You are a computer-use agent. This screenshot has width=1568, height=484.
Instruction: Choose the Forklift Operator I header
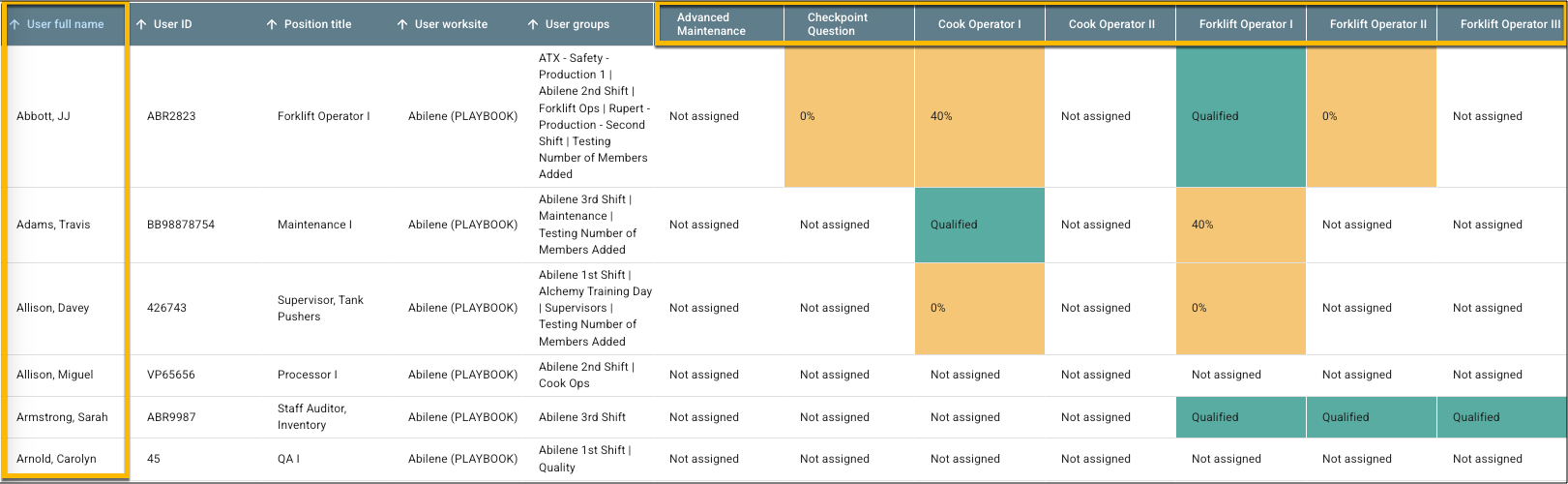[1245, 24]
